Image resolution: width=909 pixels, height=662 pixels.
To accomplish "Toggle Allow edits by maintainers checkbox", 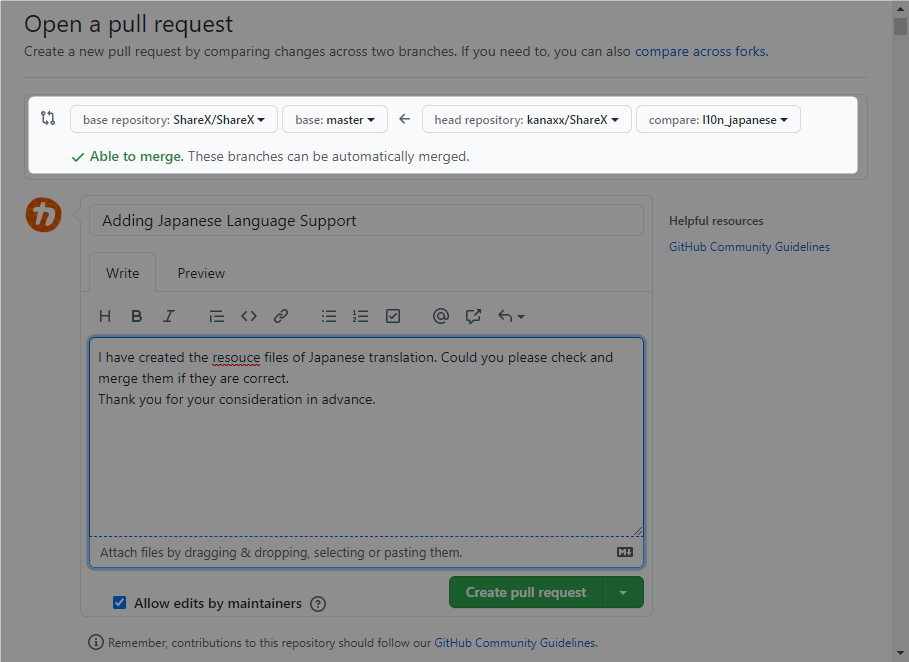I will click(119, 603).
